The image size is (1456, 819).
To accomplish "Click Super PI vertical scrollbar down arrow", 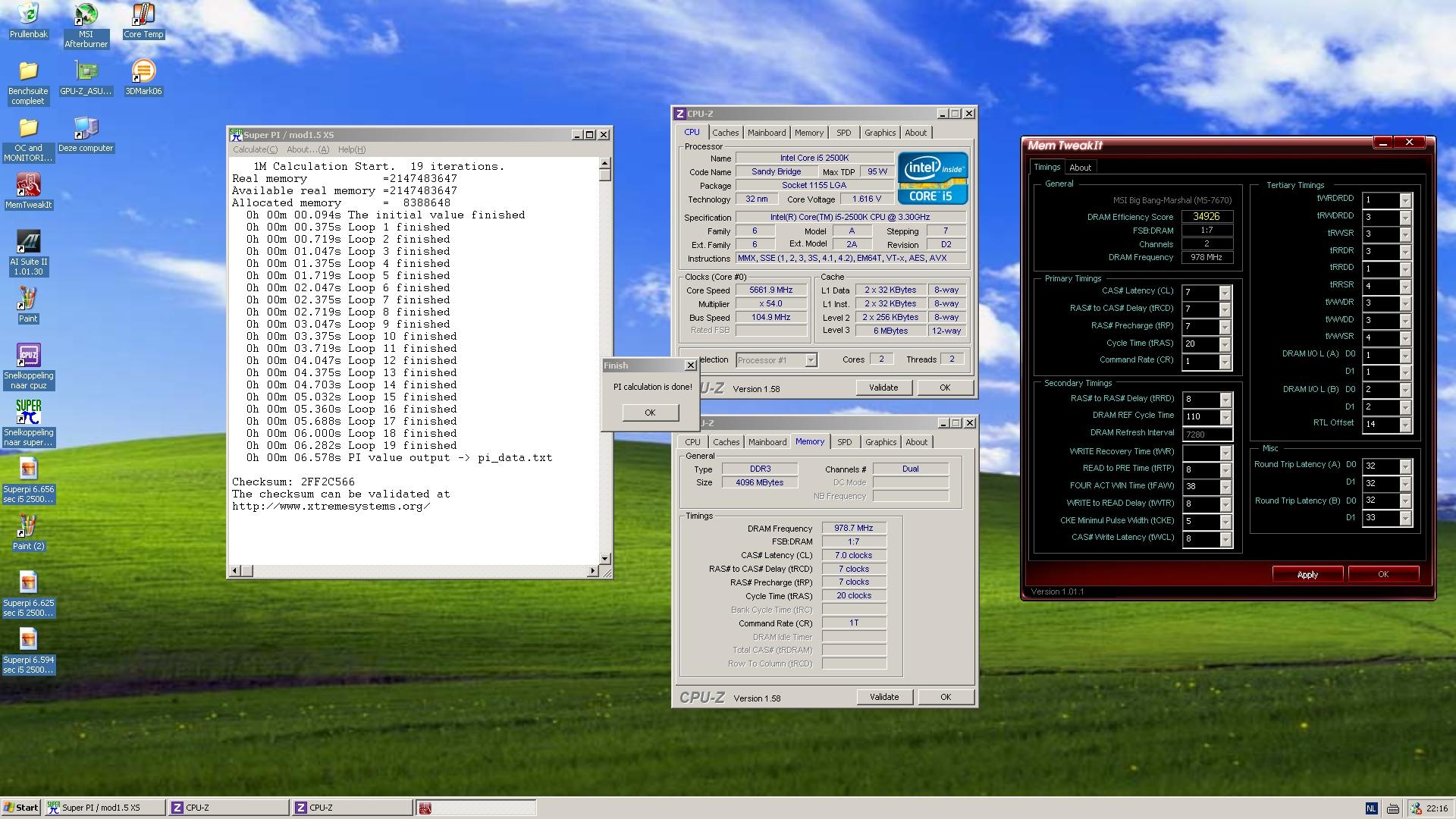I will click(604, 559).
